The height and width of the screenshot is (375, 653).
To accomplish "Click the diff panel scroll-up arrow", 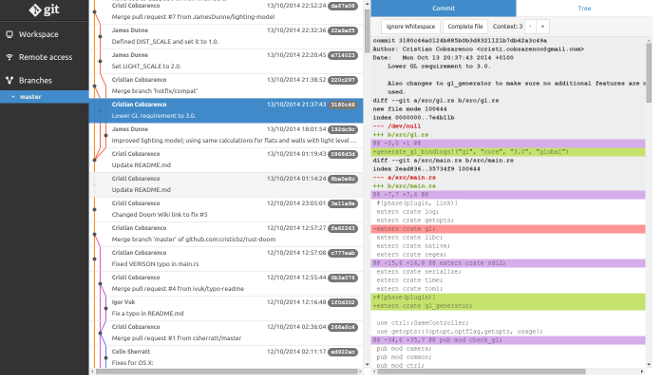I will tap(649, 39).
